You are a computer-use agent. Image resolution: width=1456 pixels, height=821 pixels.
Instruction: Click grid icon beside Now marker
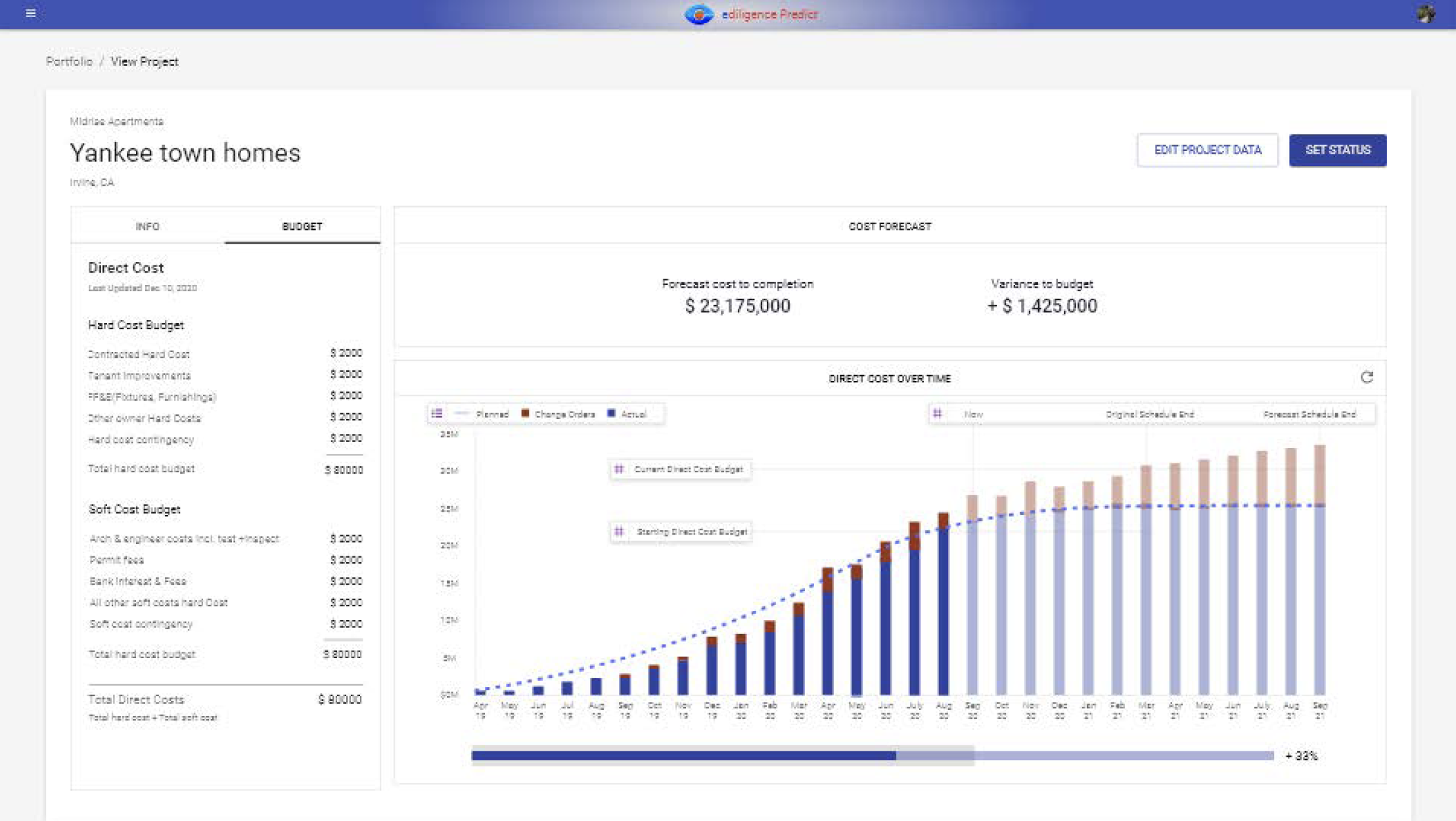click(x=938, y=414)
